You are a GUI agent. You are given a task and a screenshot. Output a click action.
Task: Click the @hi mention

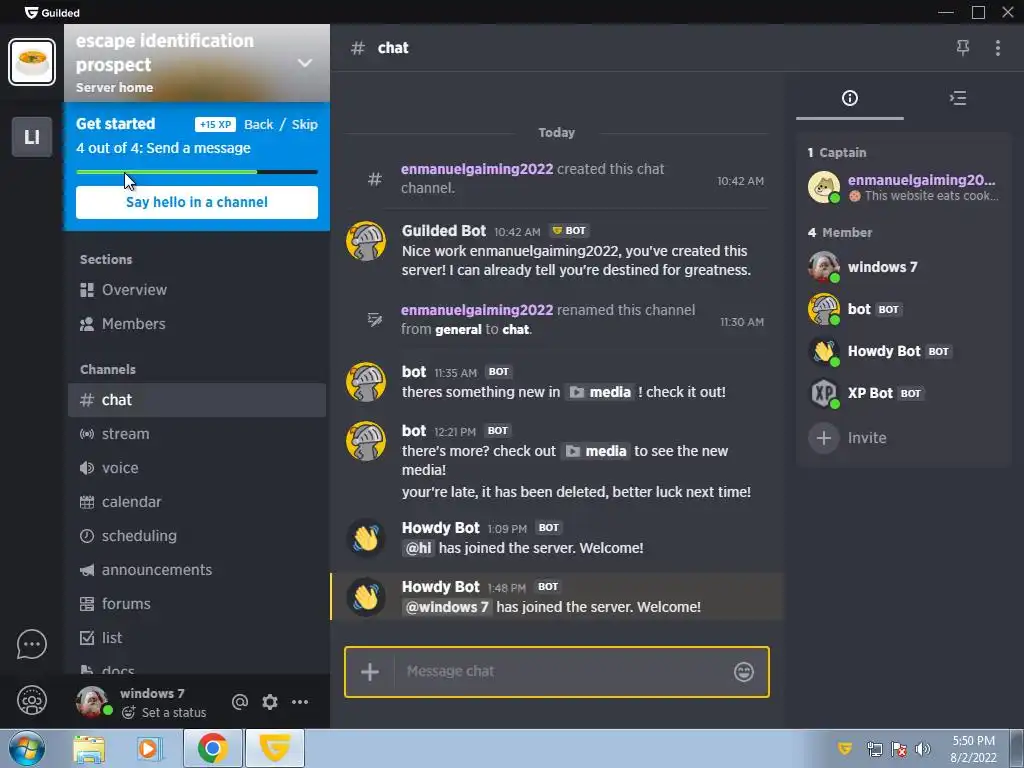click(419, 548)
